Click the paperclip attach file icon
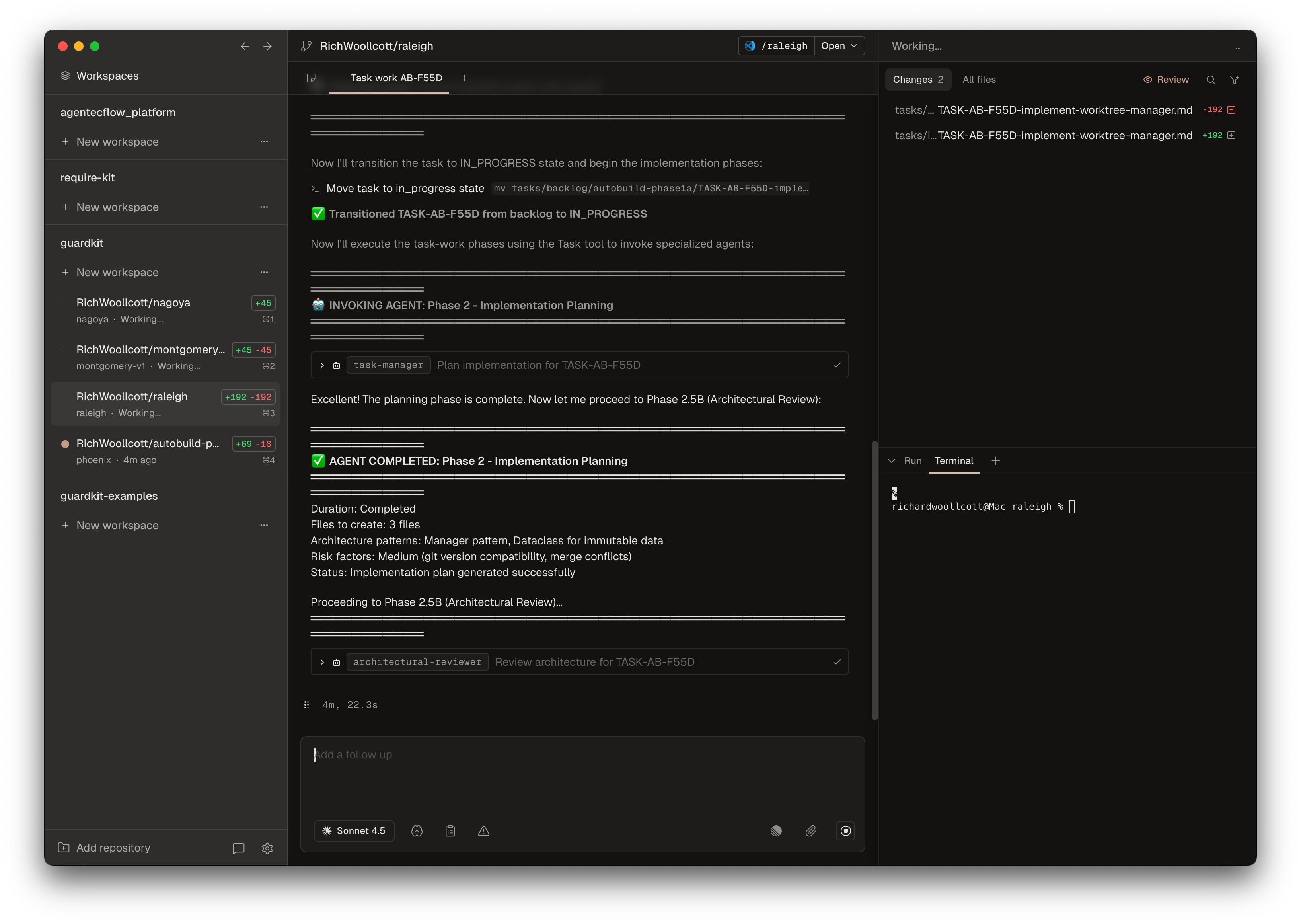The height and width of the screenshot is (924, 1301). [x=810, y=831]
